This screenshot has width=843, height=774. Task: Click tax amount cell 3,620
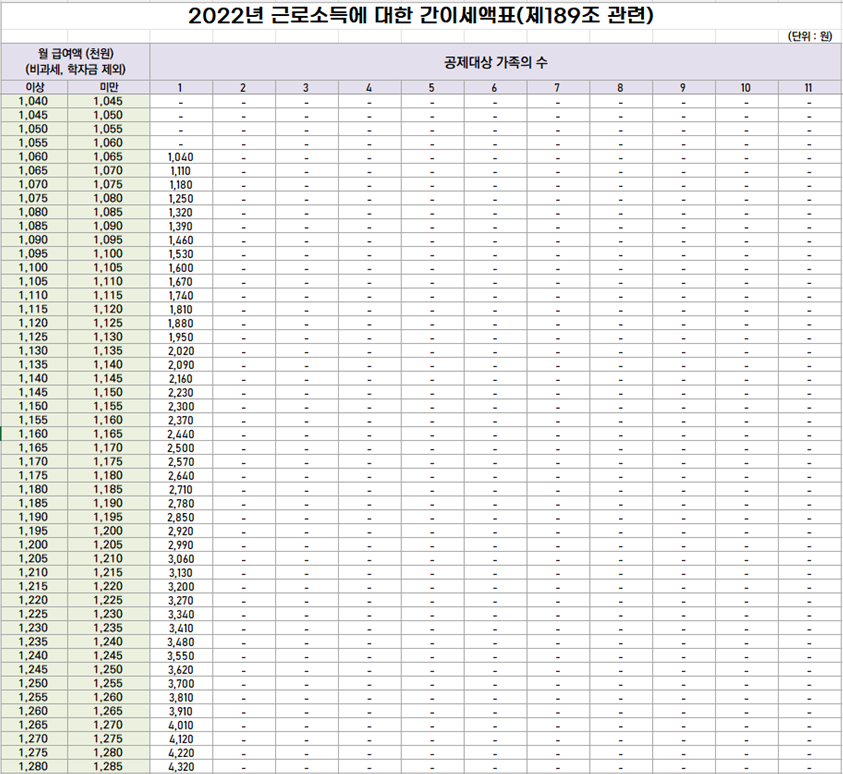(x=181, y=670)
